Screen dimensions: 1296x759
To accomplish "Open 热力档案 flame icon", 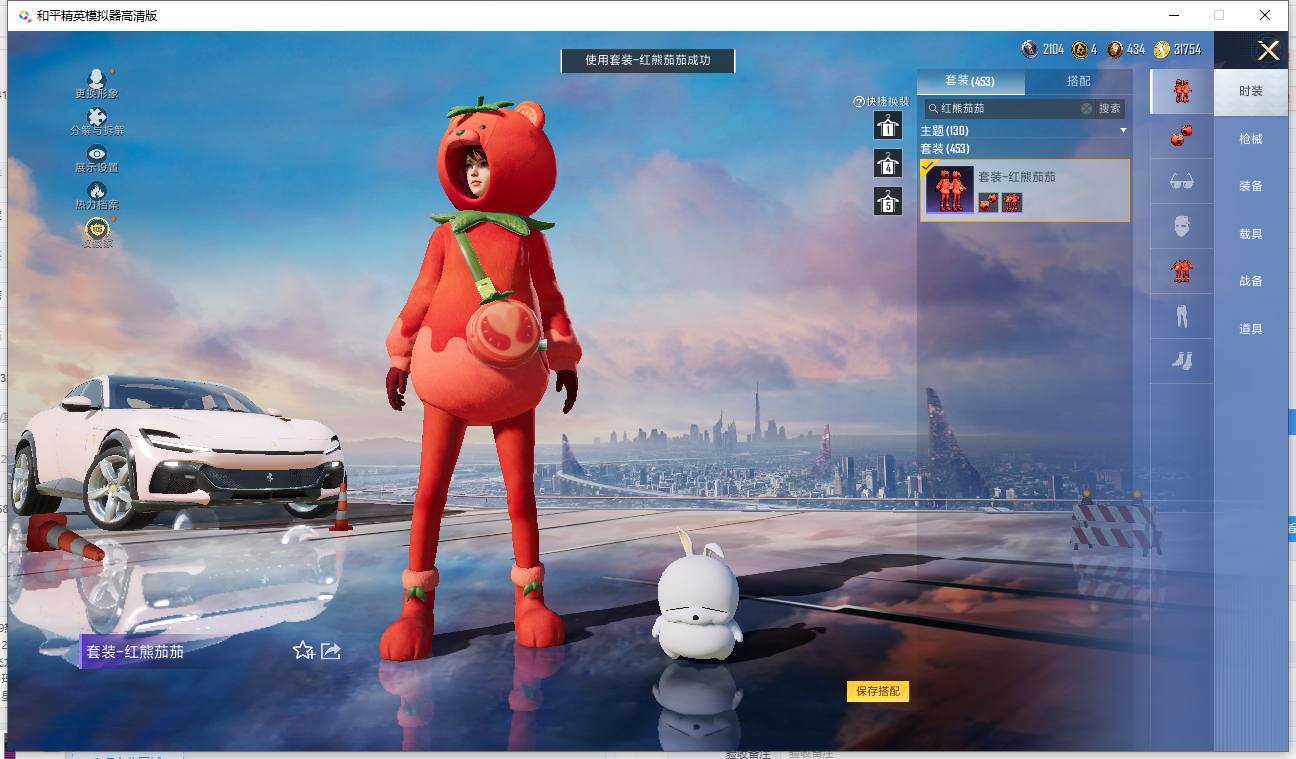I will (x=97, y=195).
